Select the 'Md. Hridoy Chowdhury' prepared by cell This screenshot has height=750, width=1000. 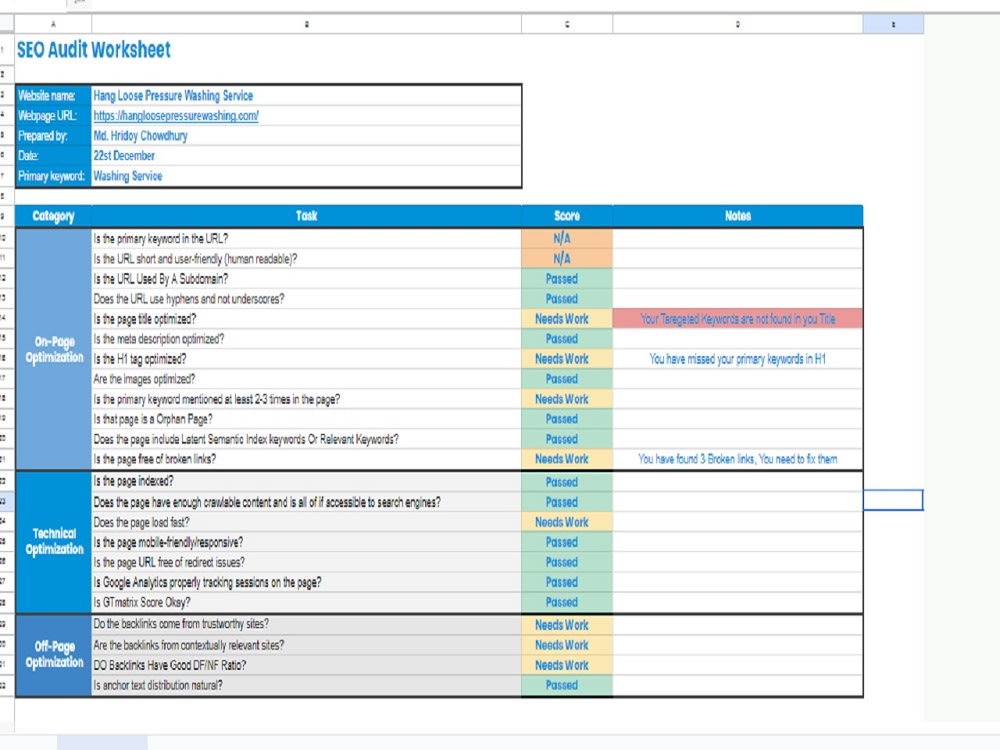point(306,136)
